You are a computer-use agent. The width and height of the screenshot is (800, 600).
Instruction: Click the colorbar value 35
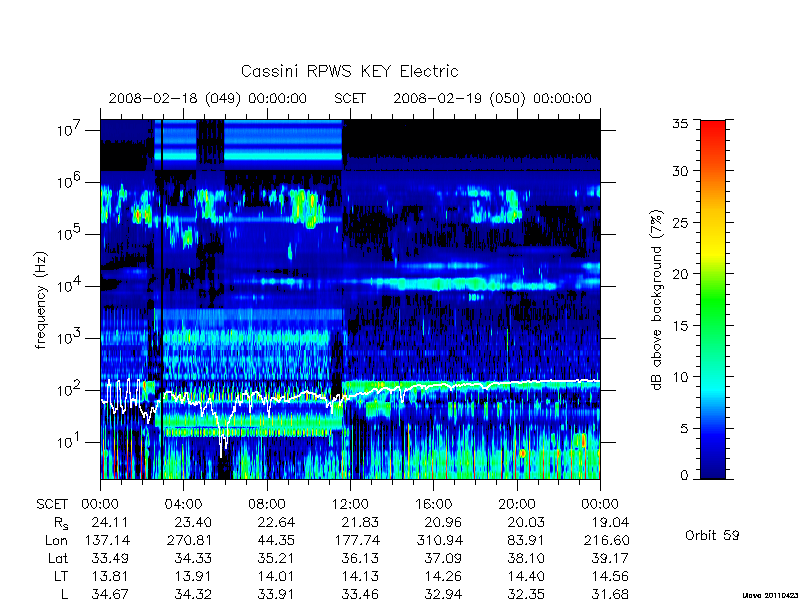point(680,124)
